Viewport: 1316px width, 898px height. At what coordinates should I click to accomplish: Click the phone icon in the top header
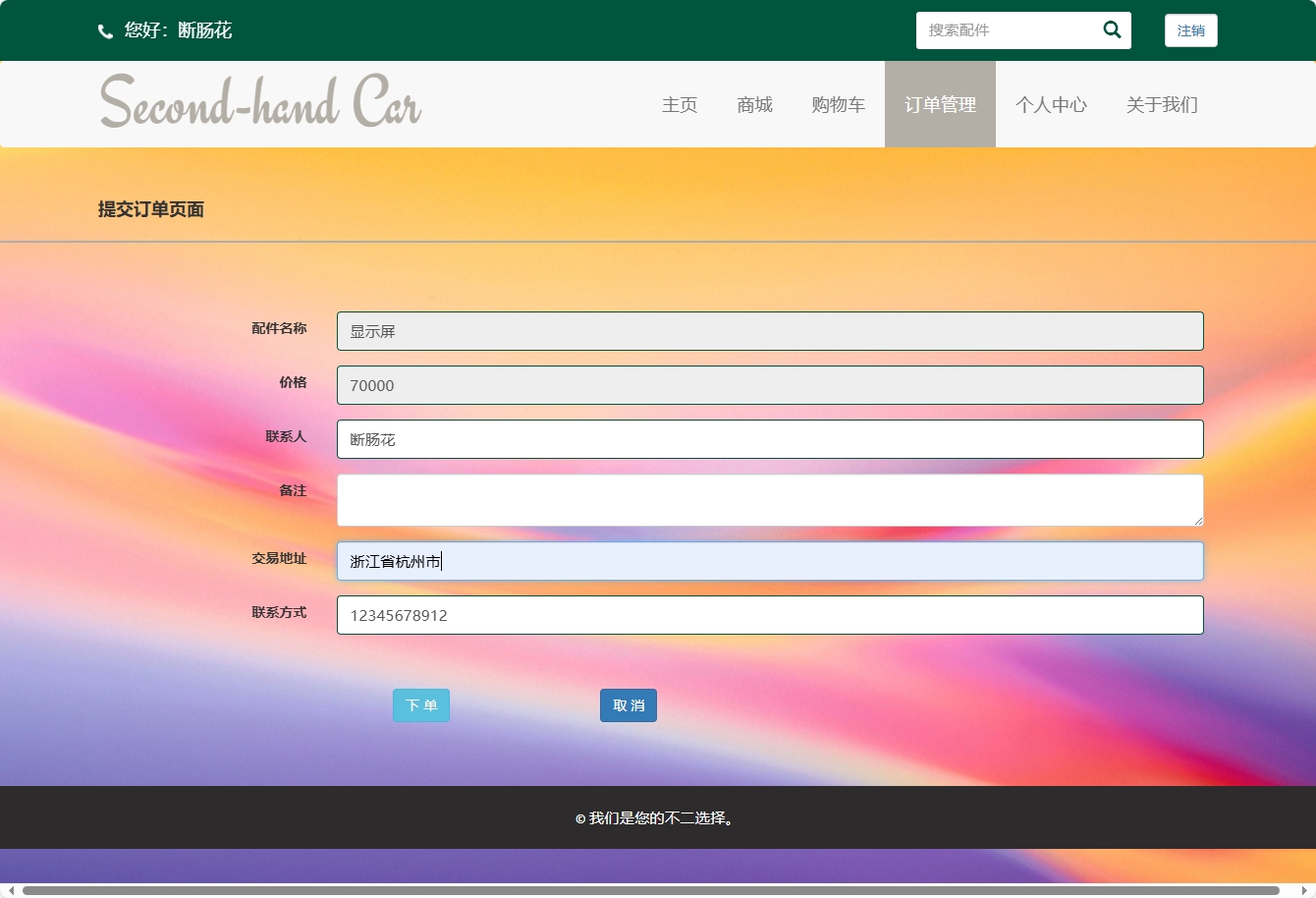pyautogui.click(x=105, y=30)
